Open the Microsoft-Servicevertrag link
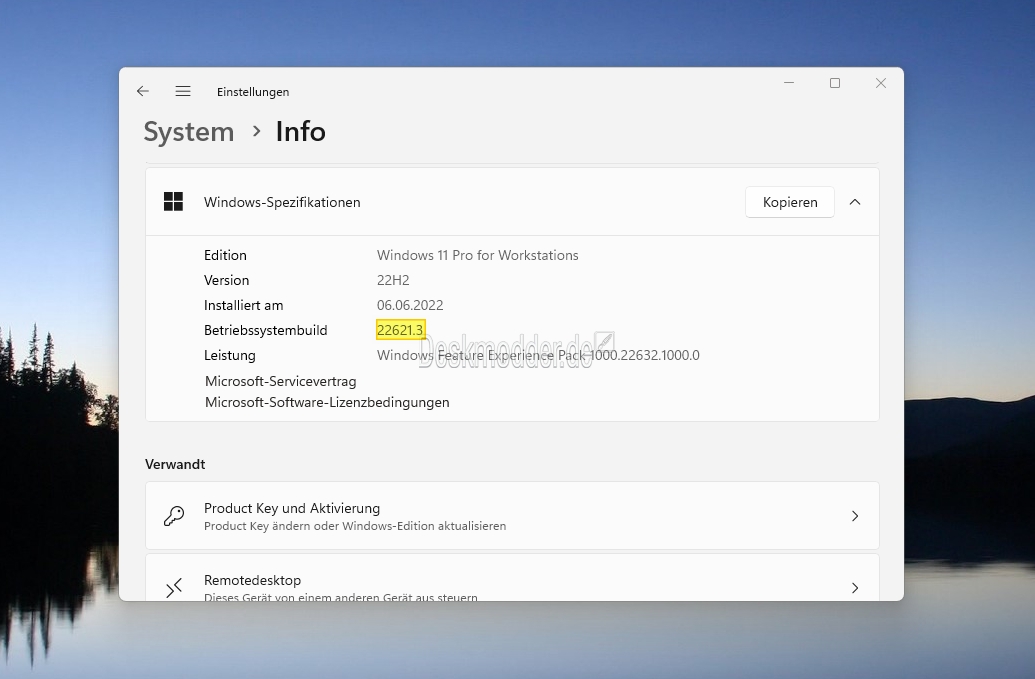 pyautogui.click(x=281, y=381)
